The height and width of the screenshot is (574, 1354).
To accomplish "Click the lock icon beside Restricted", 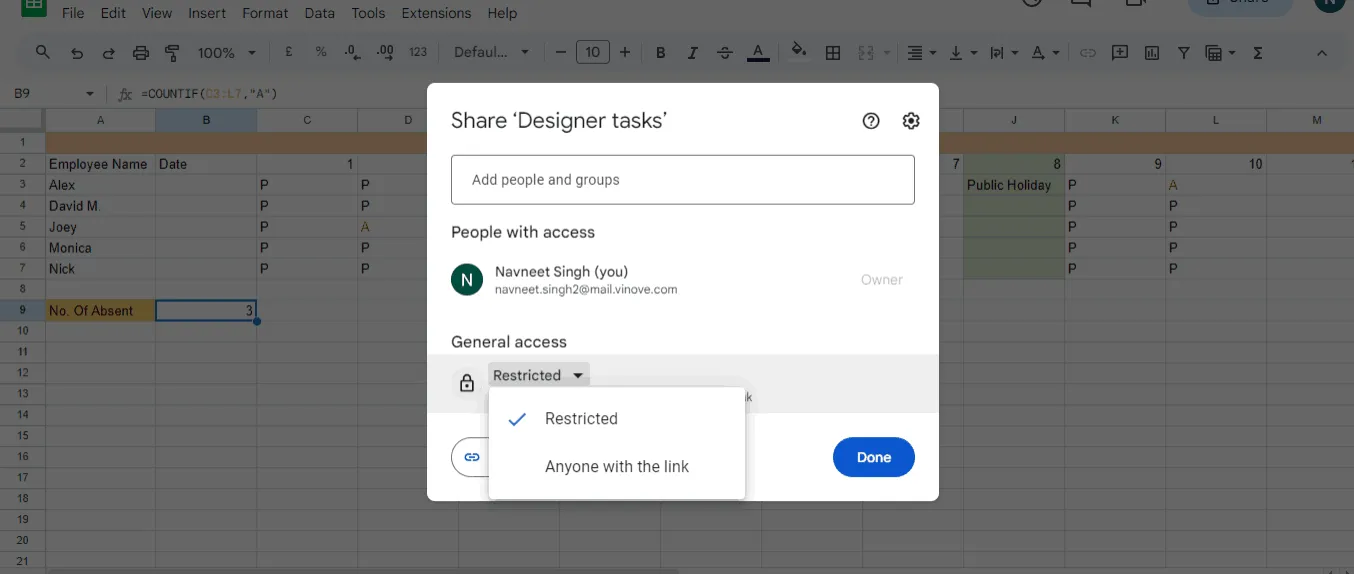I will coord(467,383).
